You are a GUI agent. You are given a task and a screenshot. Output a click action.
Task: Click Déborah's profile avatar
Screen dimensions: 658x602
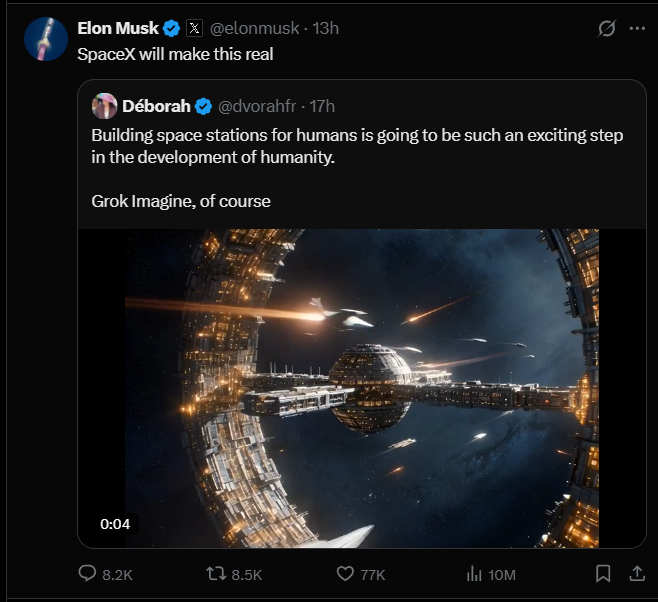click(105, 106)
